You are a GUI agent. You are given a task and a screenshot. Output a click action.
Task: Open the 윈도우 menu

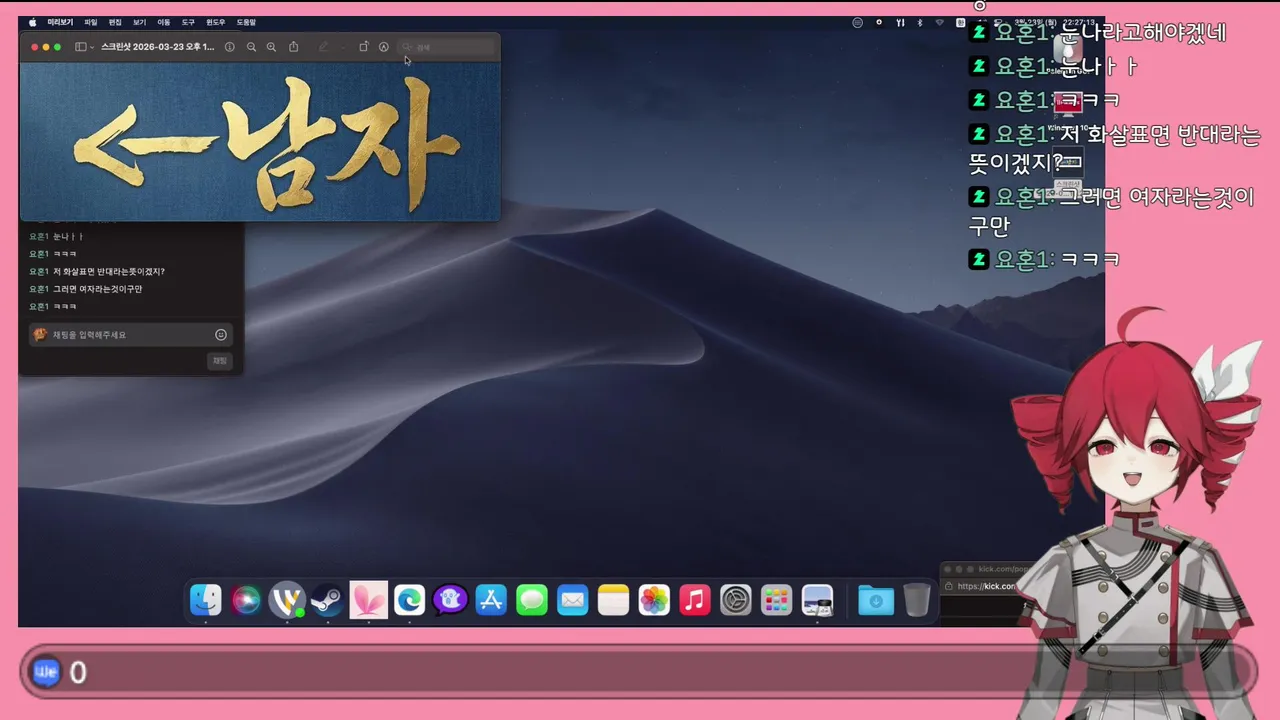216,22
